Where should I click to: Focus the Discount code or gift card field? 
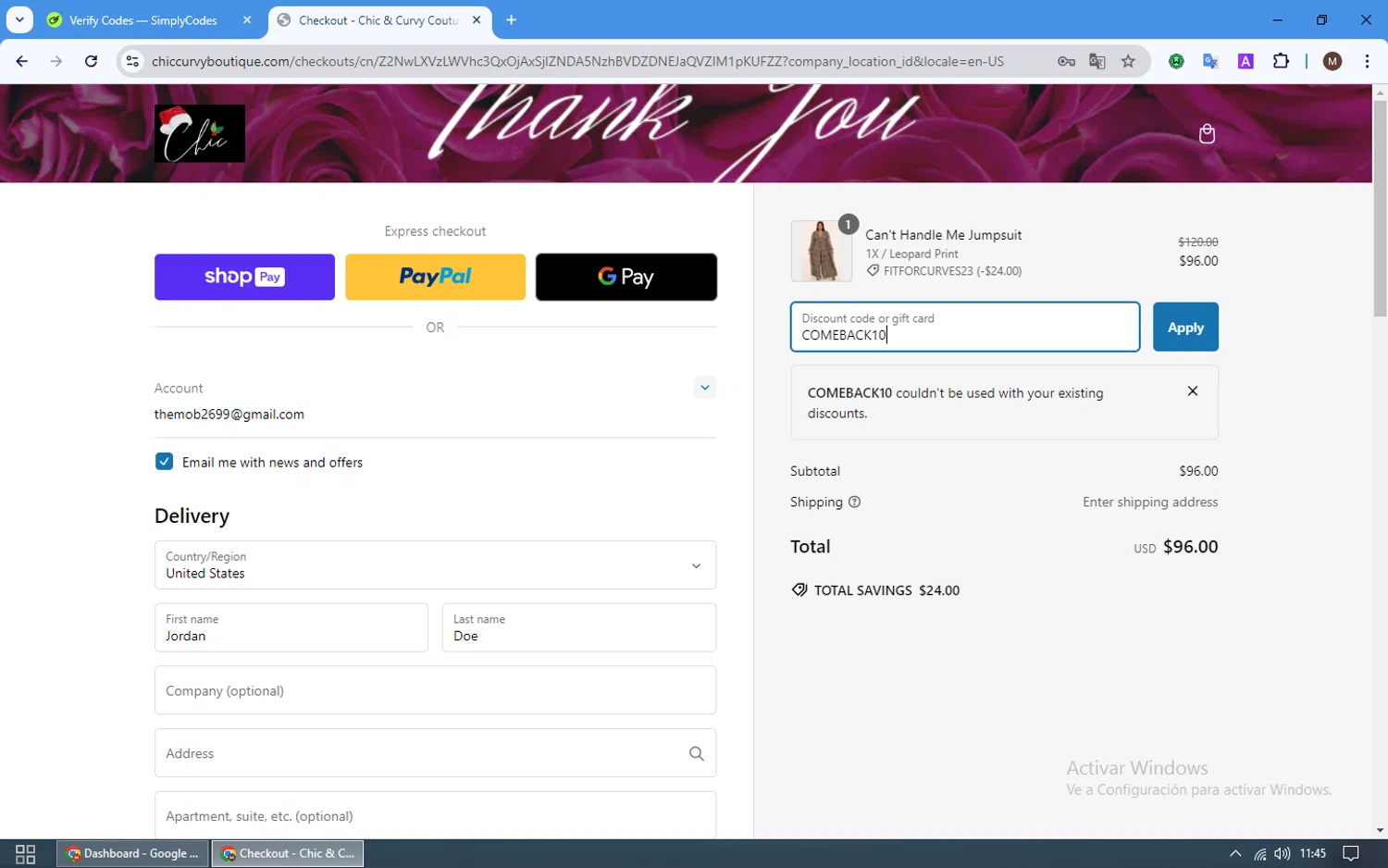pos(965,327)
